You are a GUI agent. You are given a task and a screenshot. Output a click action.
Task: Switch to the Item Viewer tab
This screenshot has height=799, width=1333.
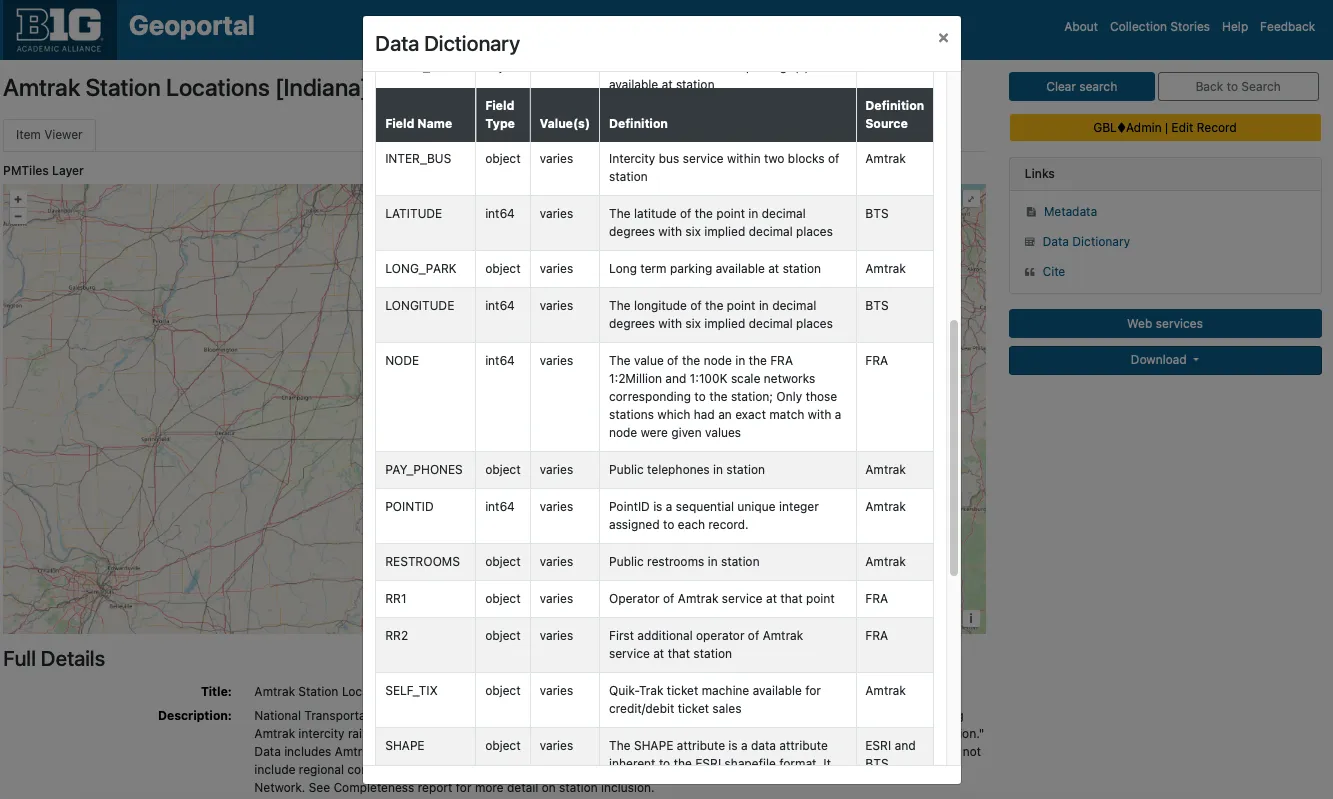[x=49, y=135]
